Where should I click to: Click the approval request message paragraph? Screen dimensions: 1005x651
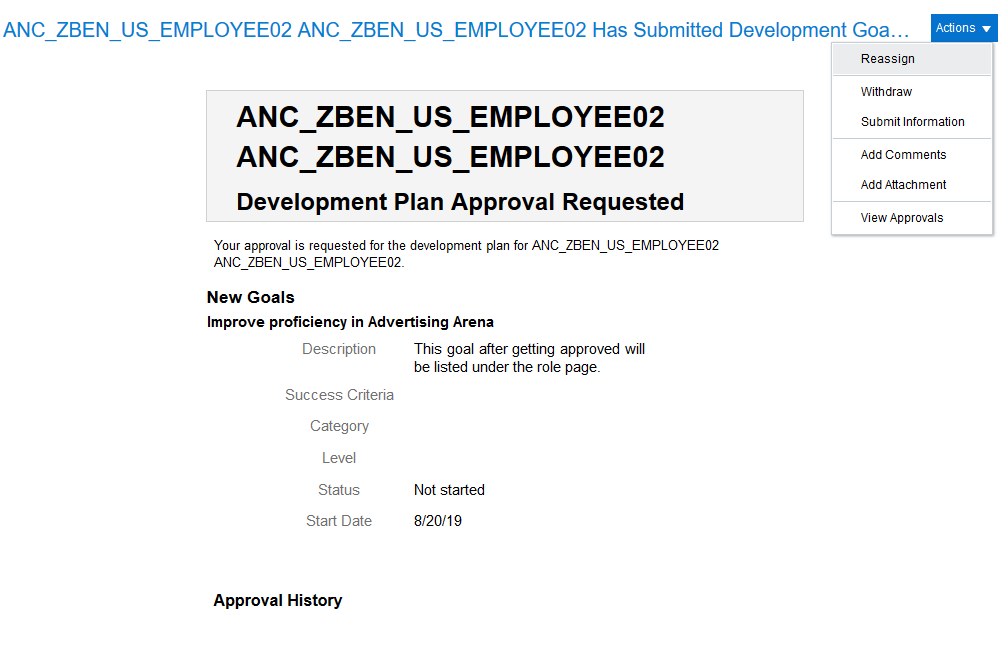tap(466, 254)
